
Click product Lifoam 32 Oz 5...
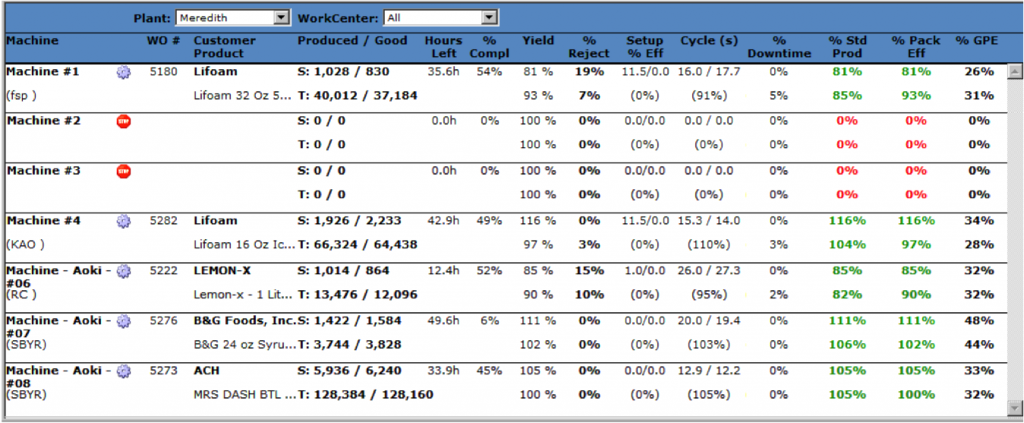pyautogui.click(x=242, y=96)
